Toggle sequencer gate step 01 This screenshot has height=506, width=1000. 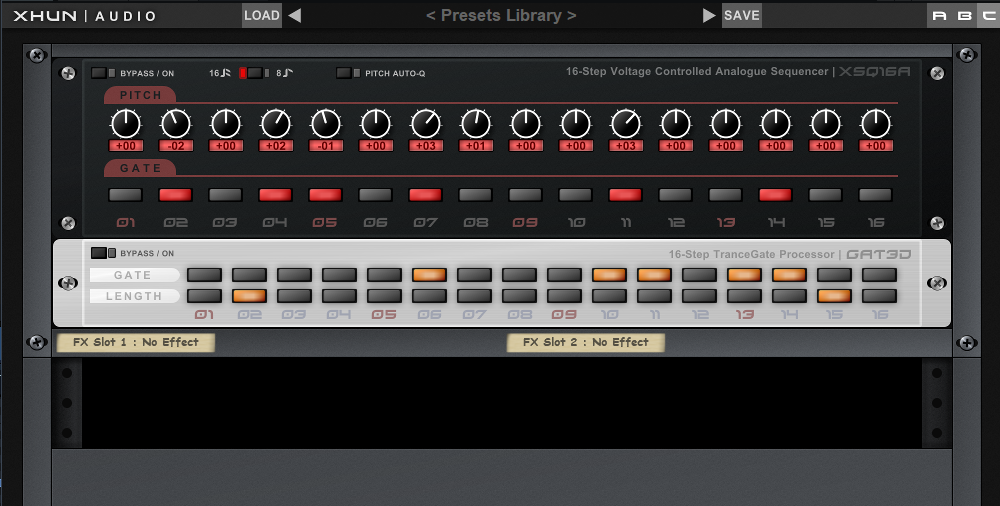coord(126,195)
